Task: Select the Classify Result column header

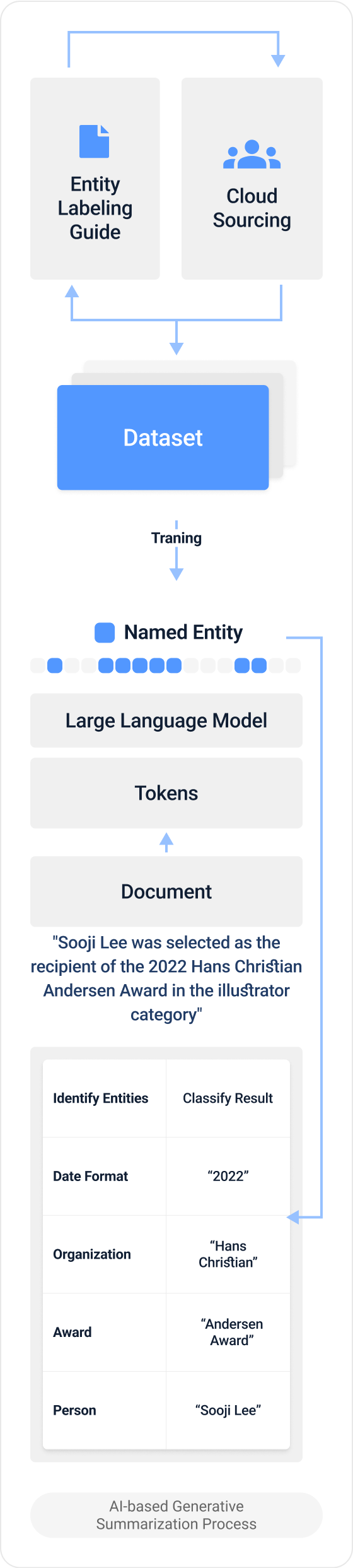Action: pos(228,1098)
